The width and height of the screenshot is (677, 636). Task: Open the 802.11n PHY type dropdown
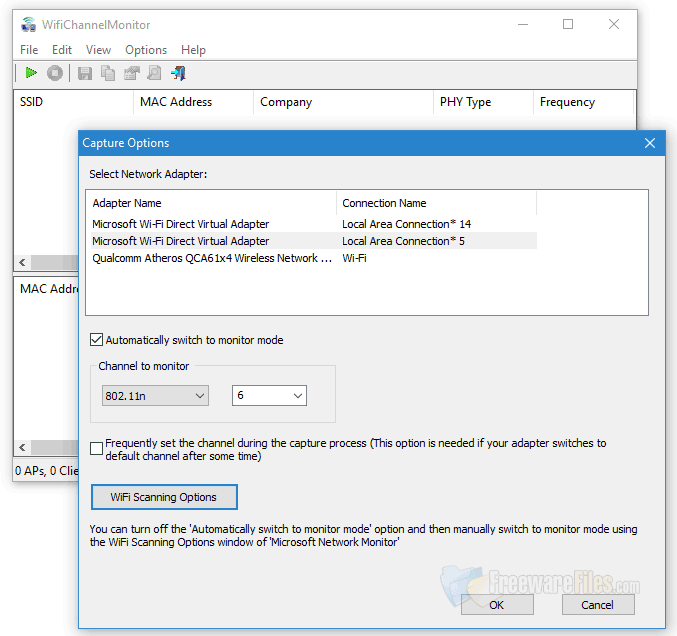point(155,396)
